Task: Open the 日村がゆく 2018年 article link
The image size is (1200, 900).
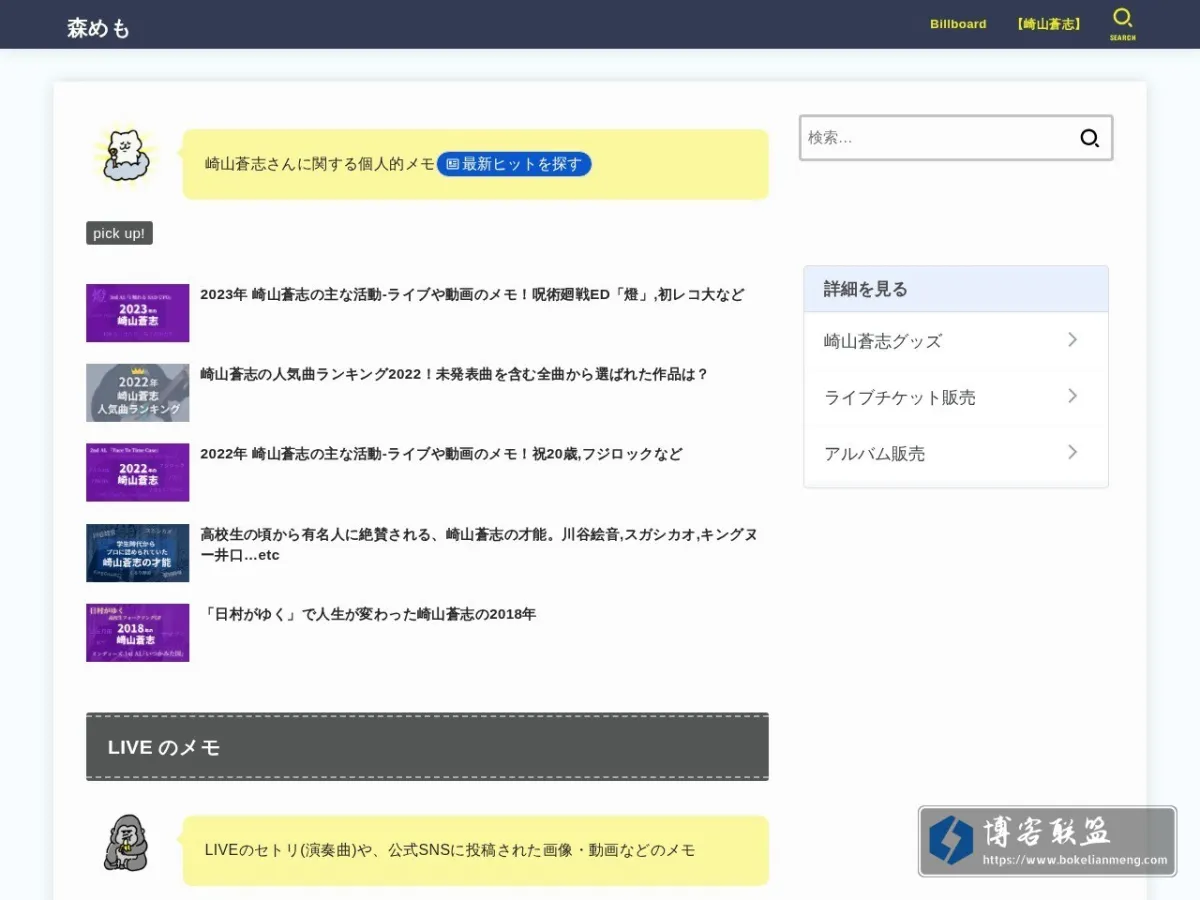Action: (x=368, y=614)
